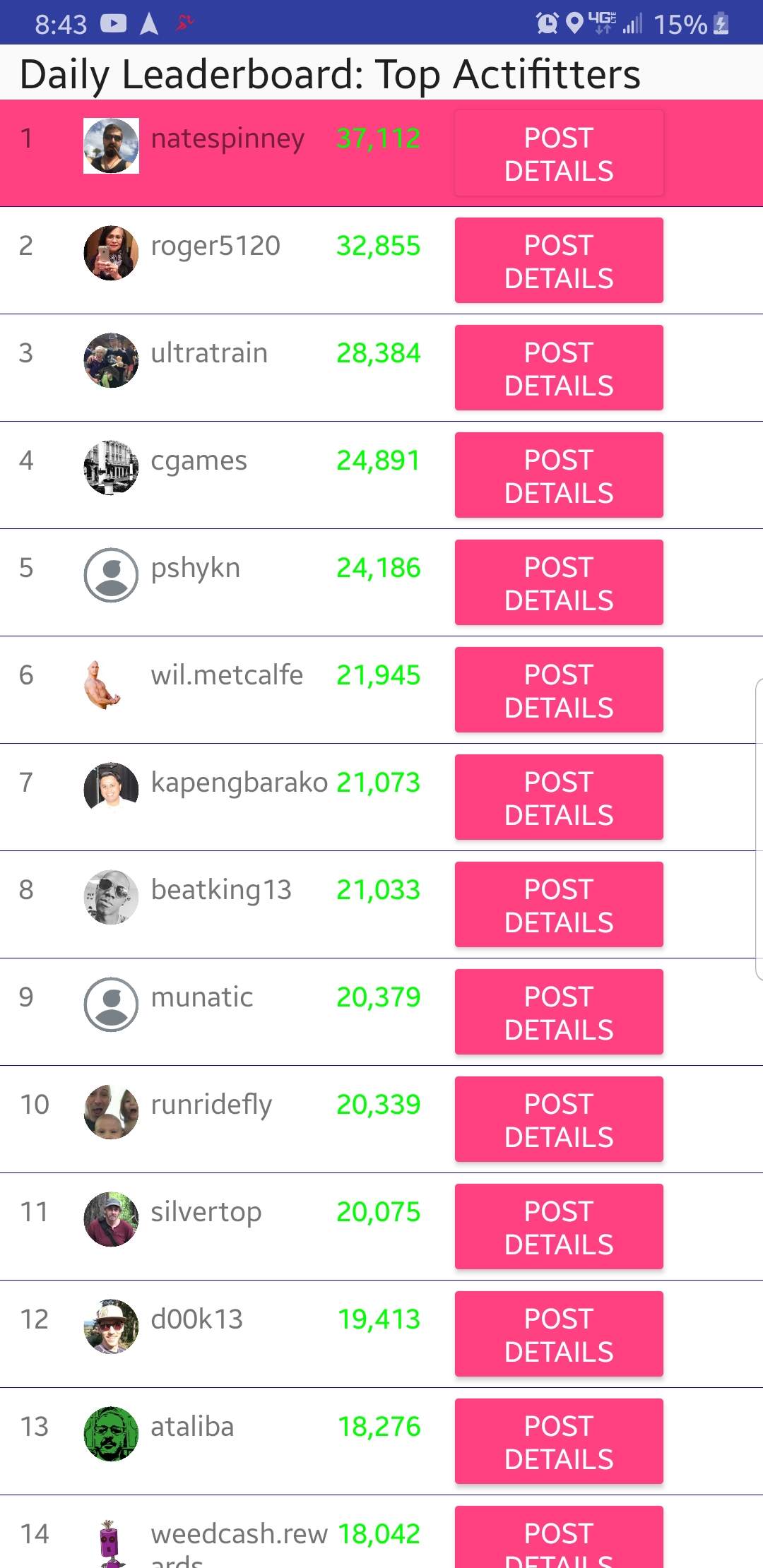Tap weedcash.rewards robot avatar icon
This screenshot has height=1568, width=763.
[x=108, y=1544]
